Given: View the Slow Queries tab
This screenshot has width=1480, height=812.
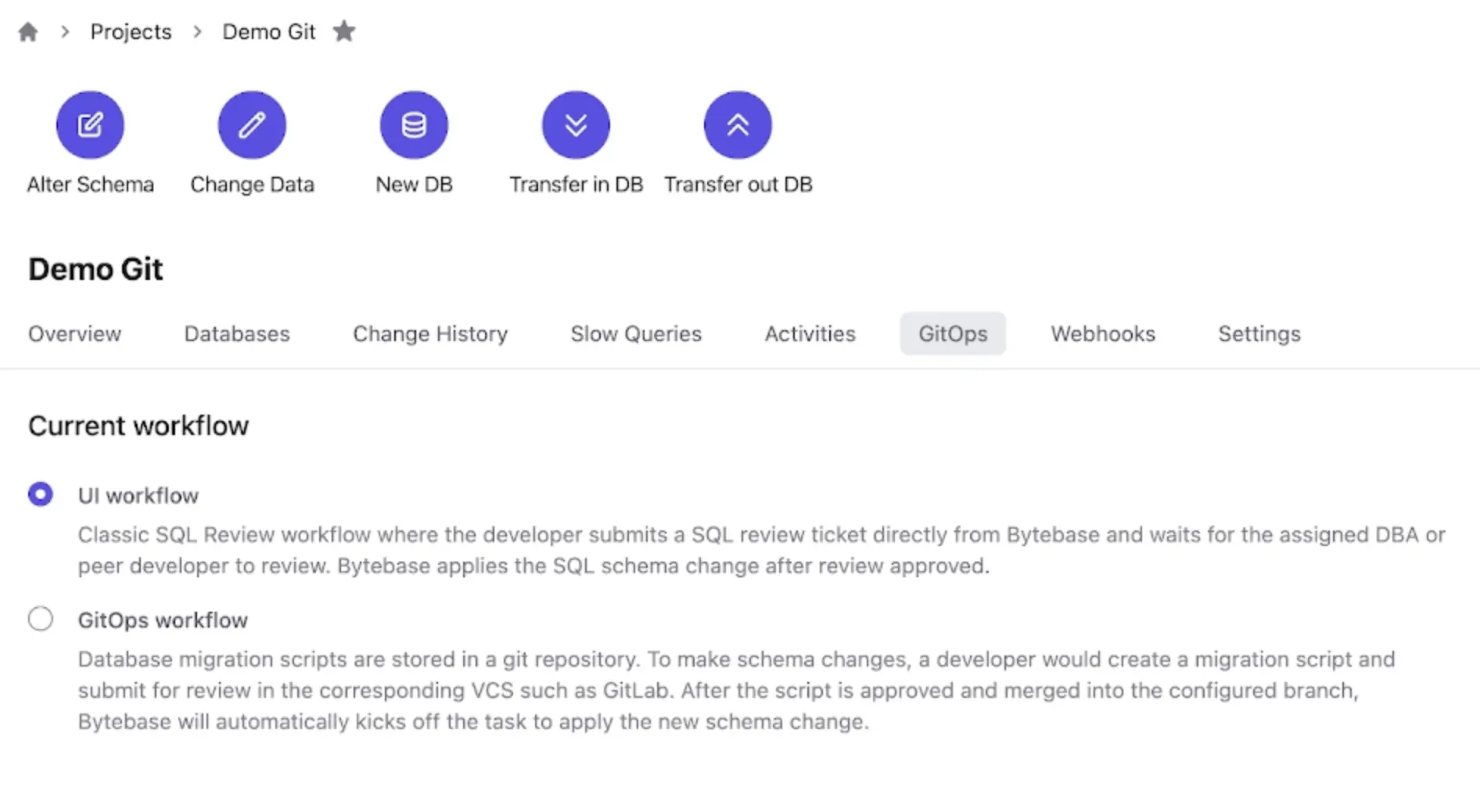Looking at the screenshot, I should tap(635, 333).
